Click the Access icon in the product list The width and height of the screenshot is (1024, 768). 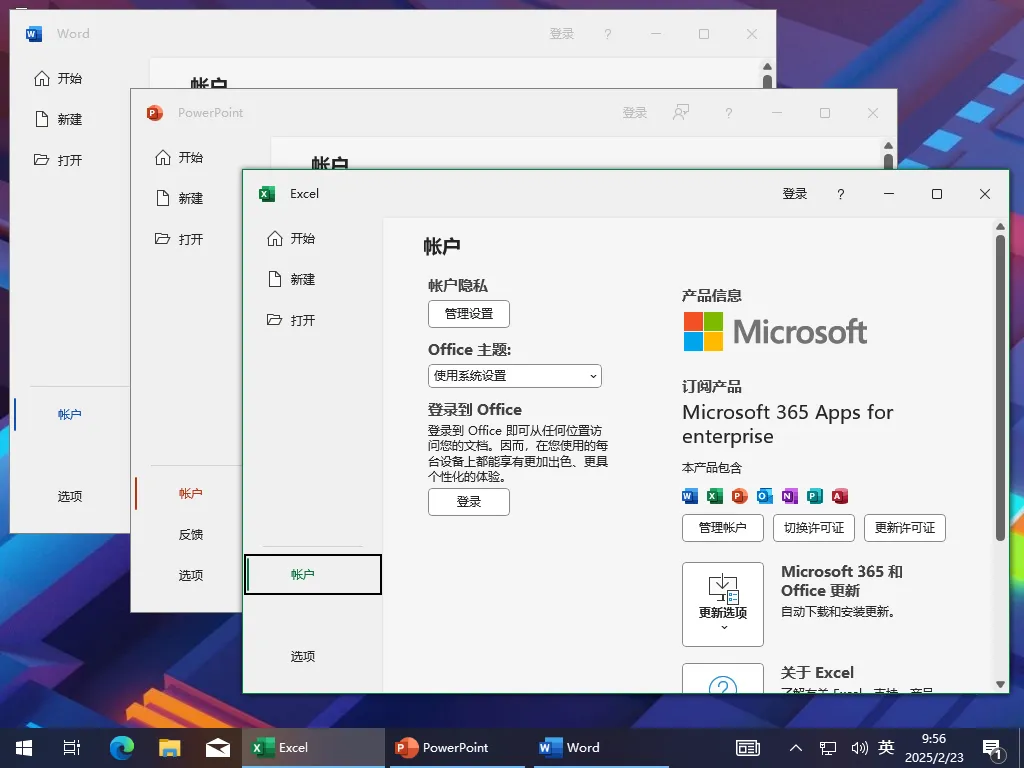click(839, 496)
